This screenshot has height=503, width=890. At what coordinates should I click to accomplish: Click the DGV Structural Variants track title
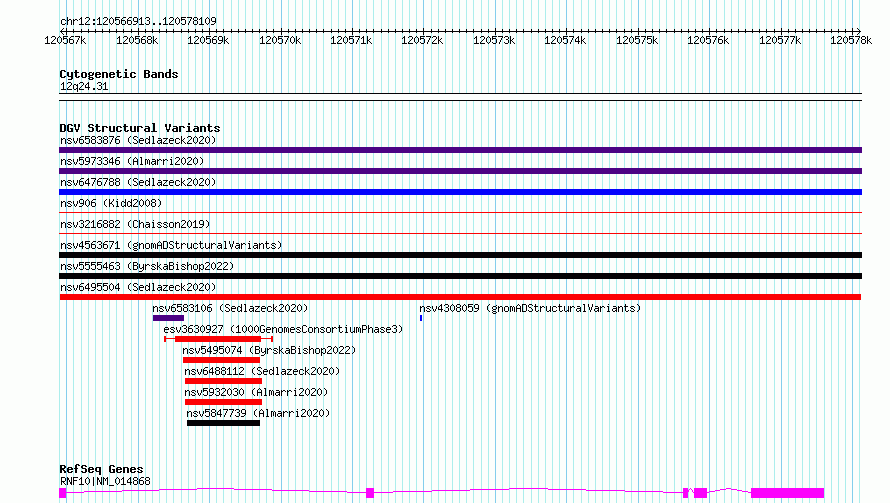[x=140, y=128]
